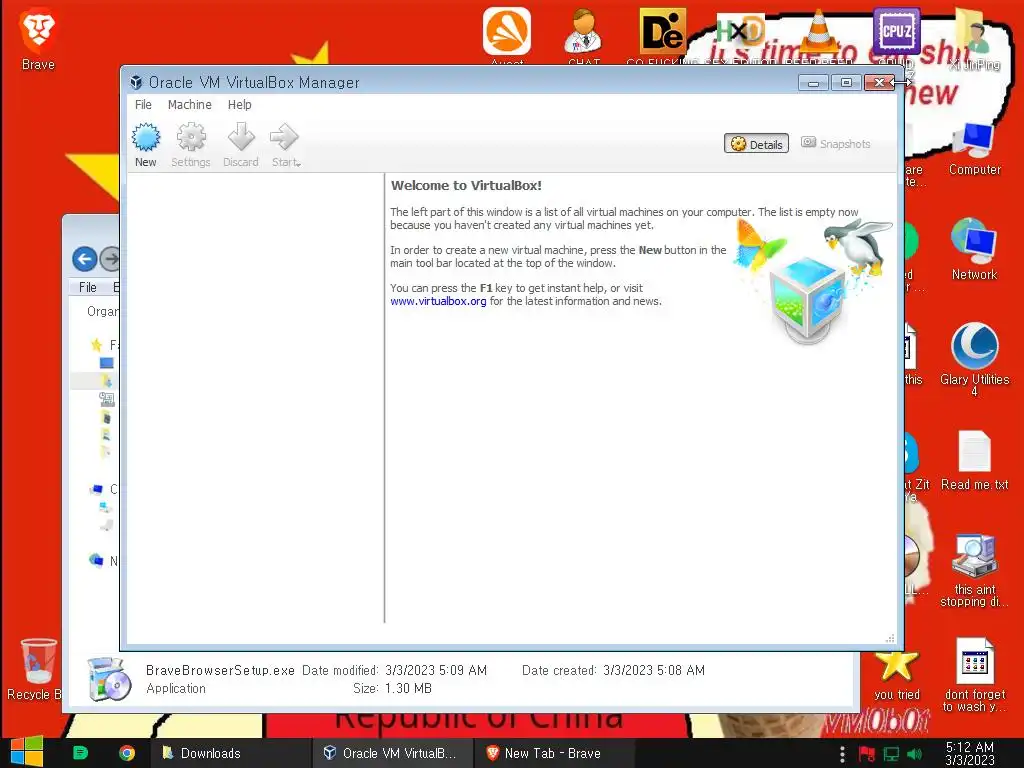Select the 'you tried' star icon
Screen dimensions: 1024x768
pyautogui.click(x=897, y=675)
